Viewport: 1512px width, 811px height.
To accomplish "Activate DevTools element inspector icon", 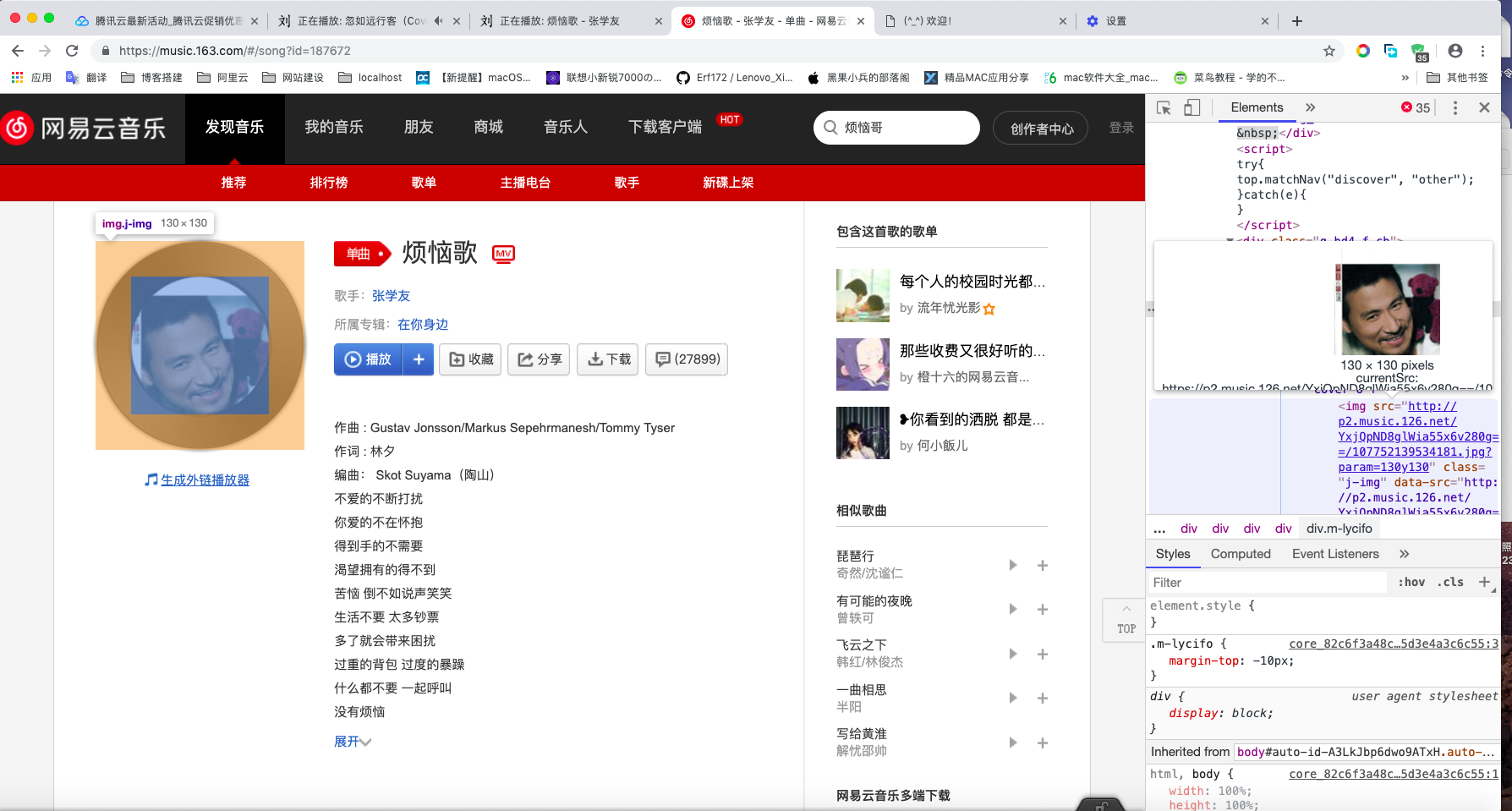I will coord(1164,107).
